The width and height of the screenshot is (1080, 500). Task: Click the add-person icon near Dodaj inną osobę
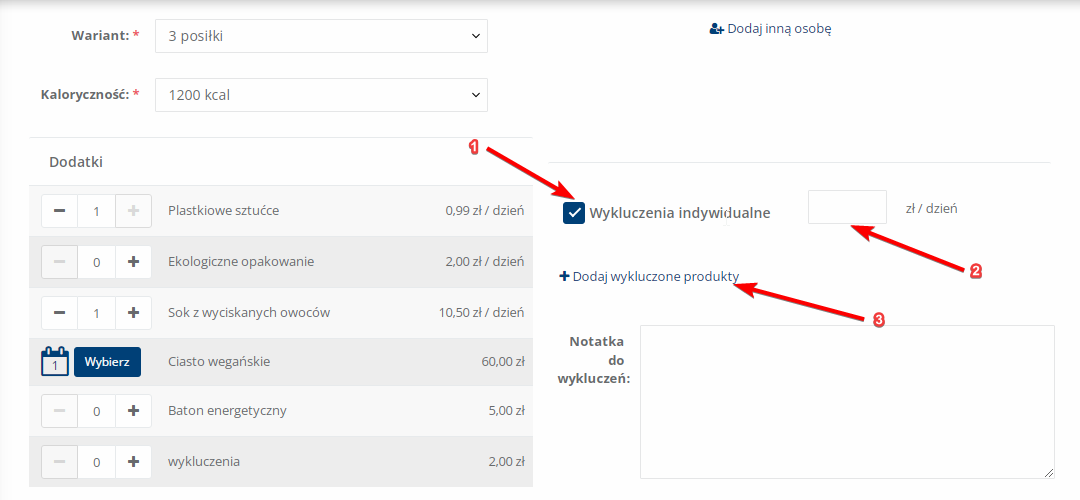(716, 29)
